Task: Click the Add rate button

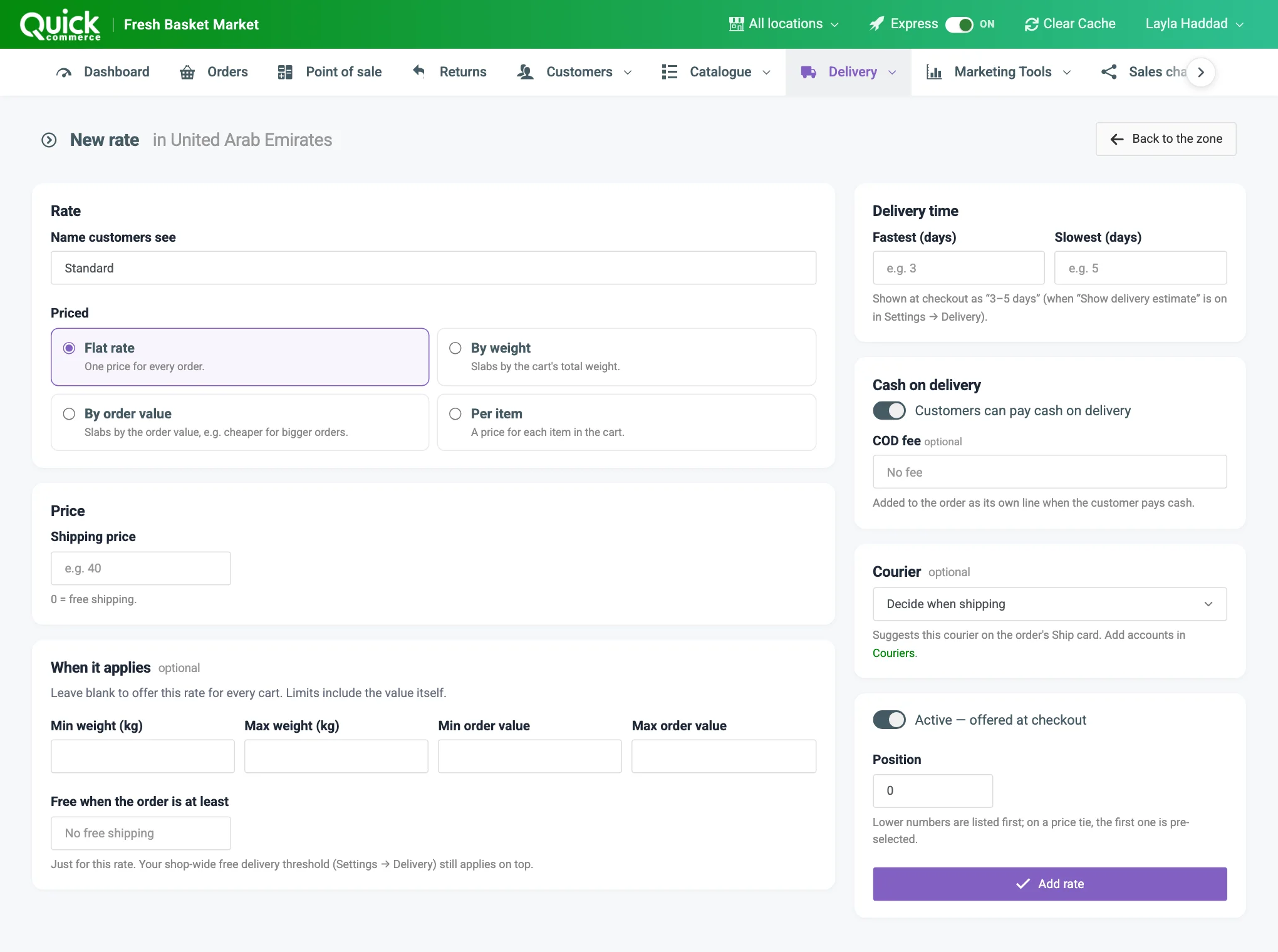Action: 1049,884
